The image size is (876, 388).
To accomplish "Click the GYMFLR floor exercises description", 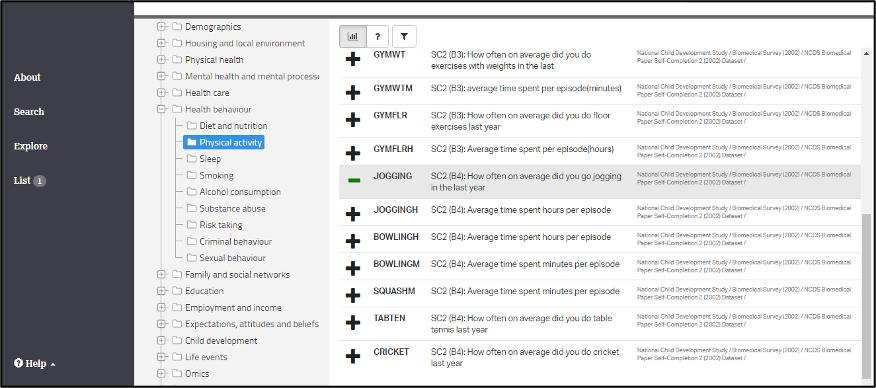I will (x=521, y=121).
